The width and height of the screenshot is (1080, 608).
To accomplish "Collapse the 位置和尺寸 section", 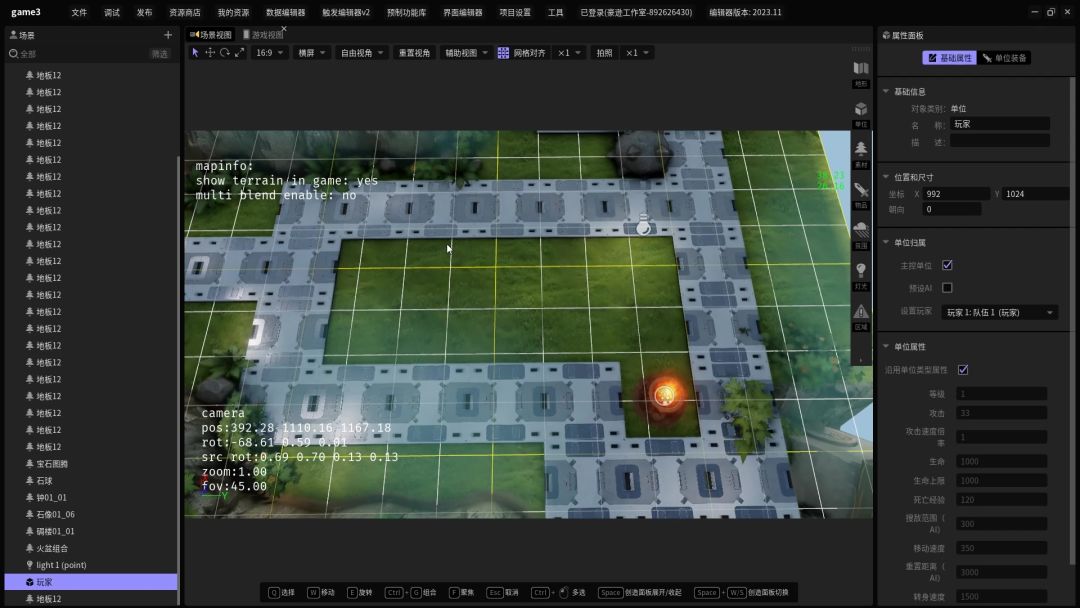I will pyautogui.click(x=886, y=177).
